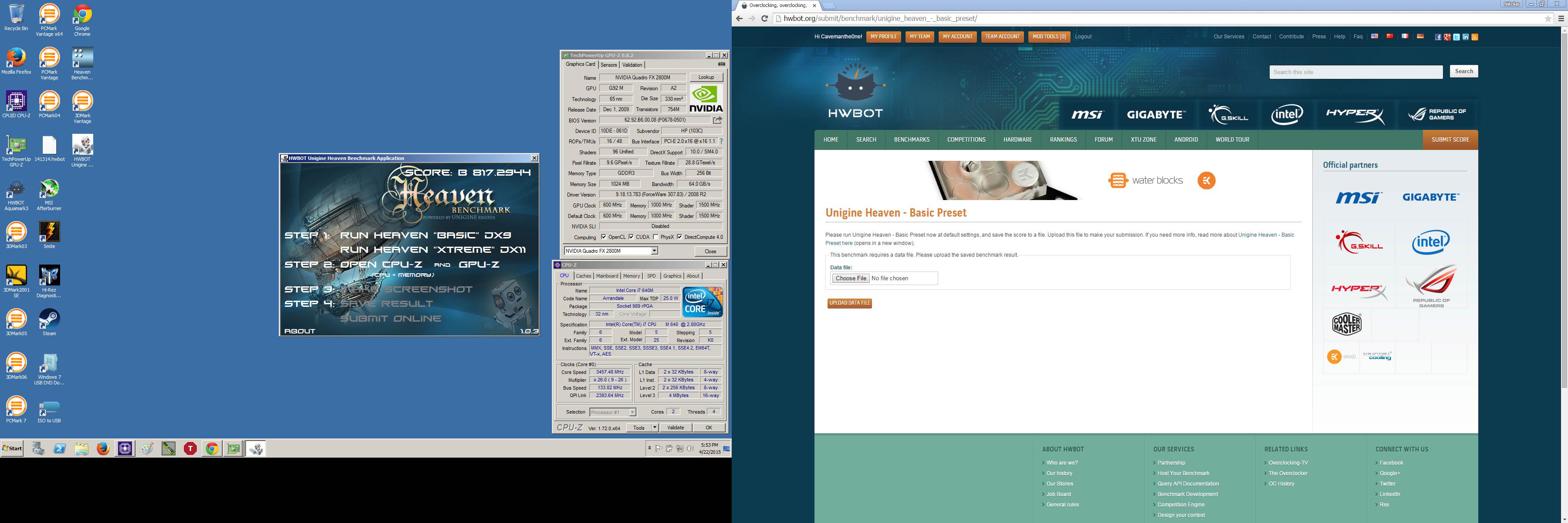Image resolution: width=1568 pixels, height=523 pixels.
Task: Open the Graphics tab in CPU-Z
Action: [672, 276]
